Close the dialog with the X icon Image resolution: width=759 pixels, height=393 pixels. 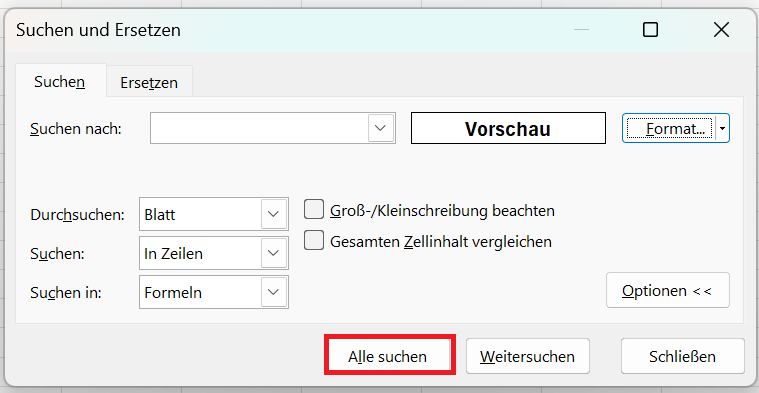721,30
